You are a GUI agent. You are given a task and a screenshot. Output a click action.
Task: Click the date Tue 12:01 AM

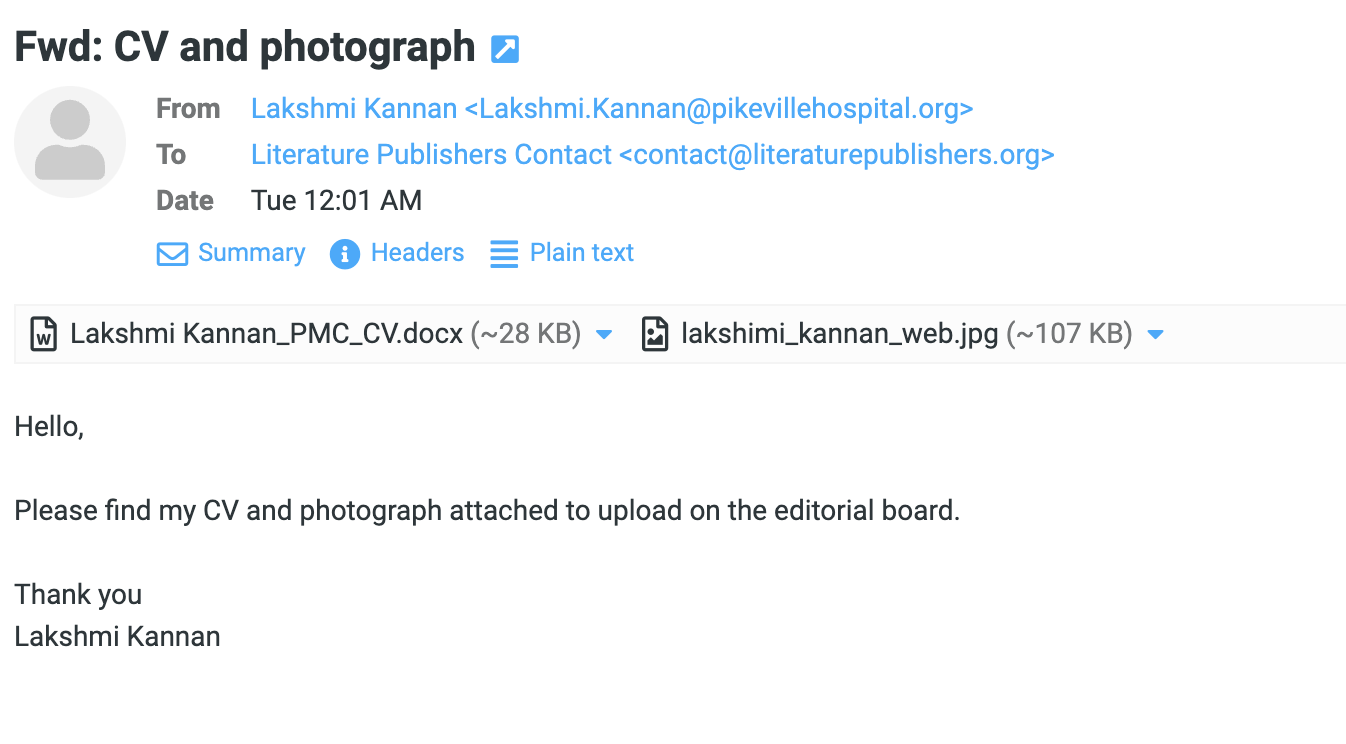[x=336, y=201]
